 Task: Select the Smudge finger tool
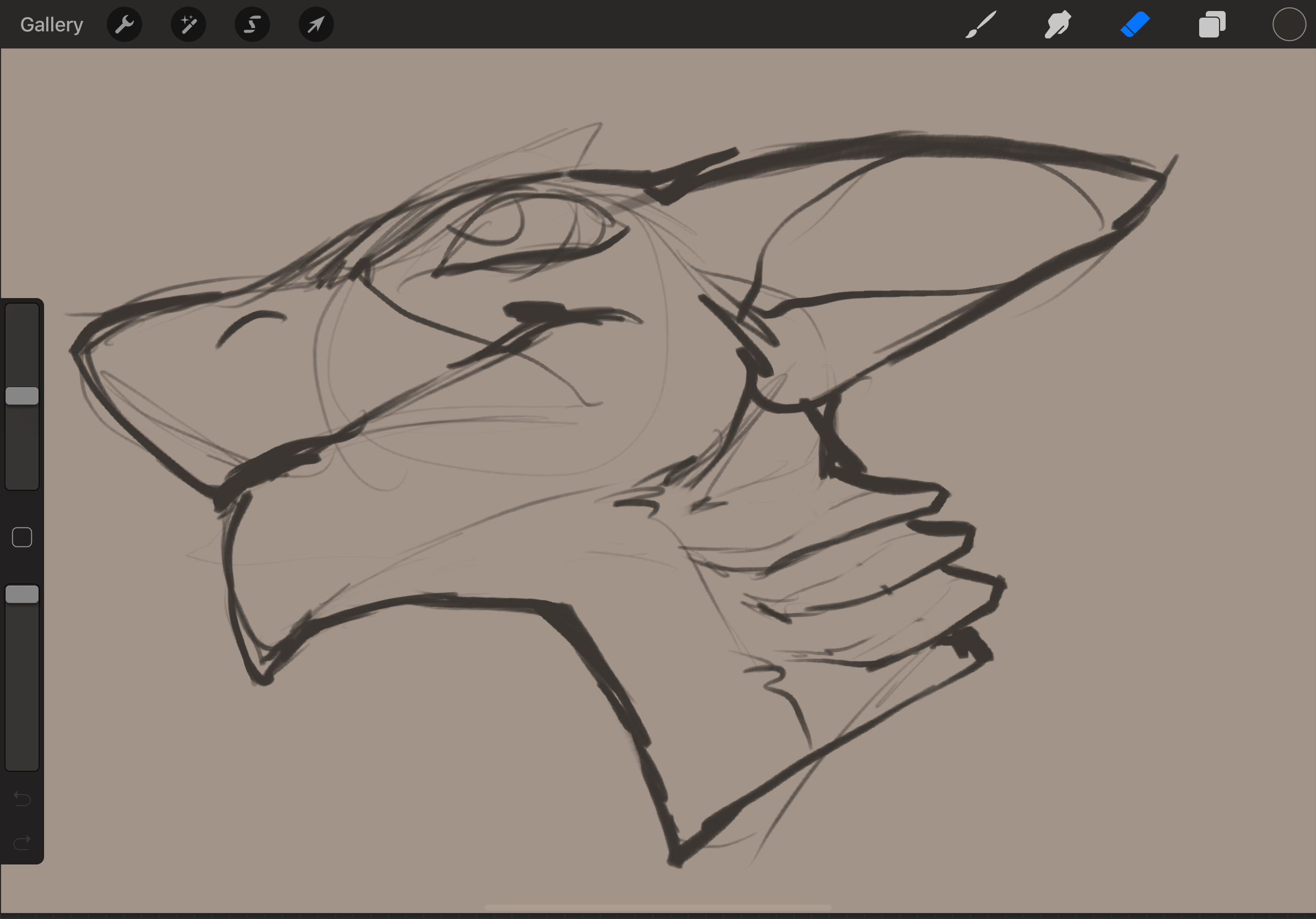click(x=1058, y=25)
